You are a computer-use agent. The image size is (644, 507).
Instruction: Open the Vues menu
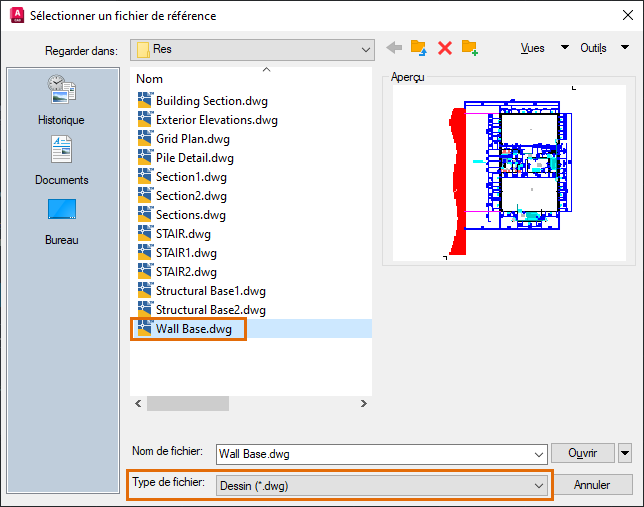coord(532,48)
